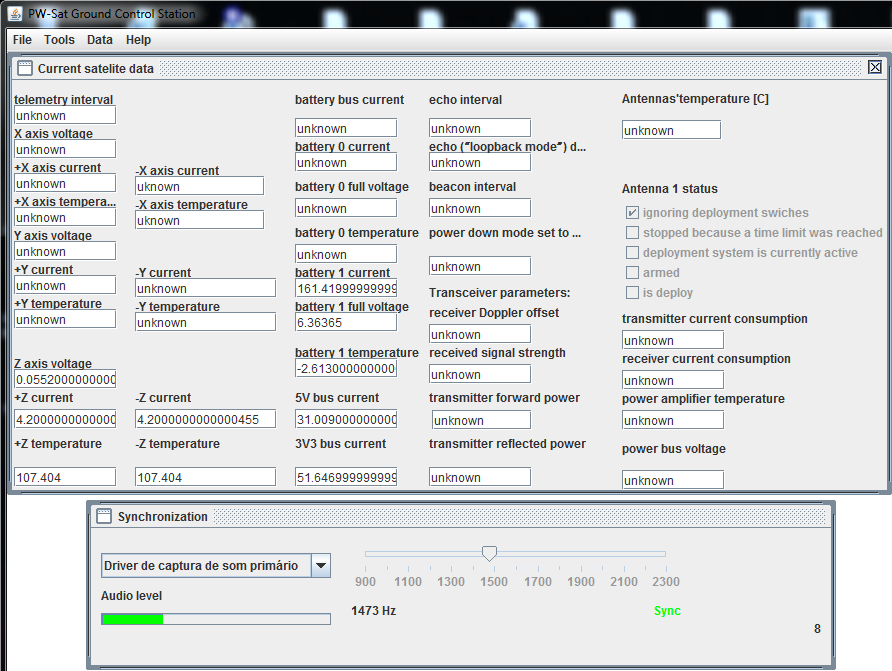Click the battery 0 current field
The height and width of the screenshot is (671, 892).
[346, 163]
